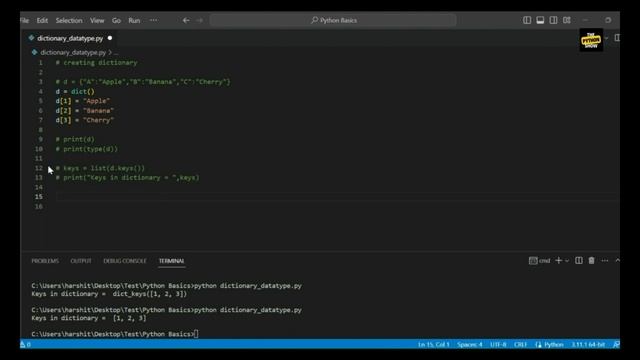The image size is (640, 360).
Task: Switch to the DEBUG CONSOLE panel tab
Action: pos(125,261)
